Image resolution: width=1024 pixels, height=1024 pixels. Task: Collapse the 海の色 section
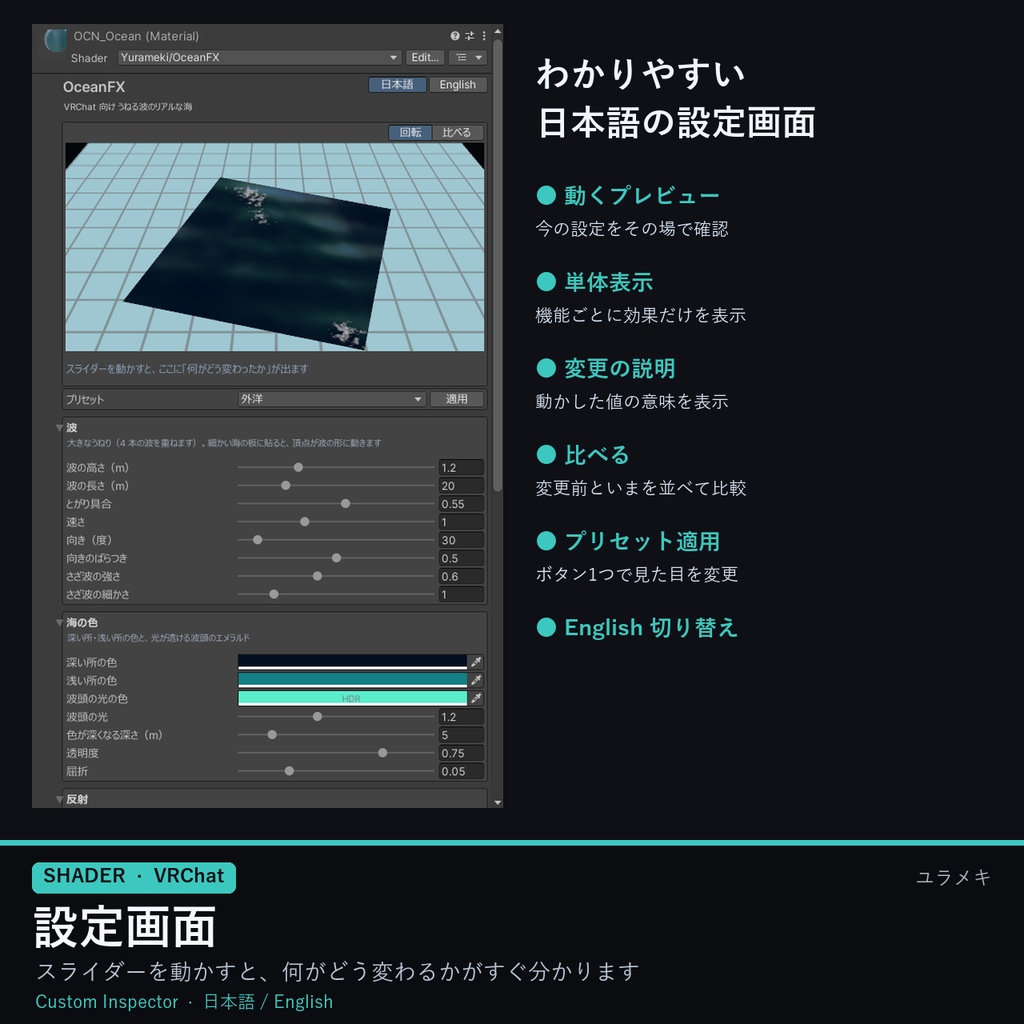tap(59, 622)
